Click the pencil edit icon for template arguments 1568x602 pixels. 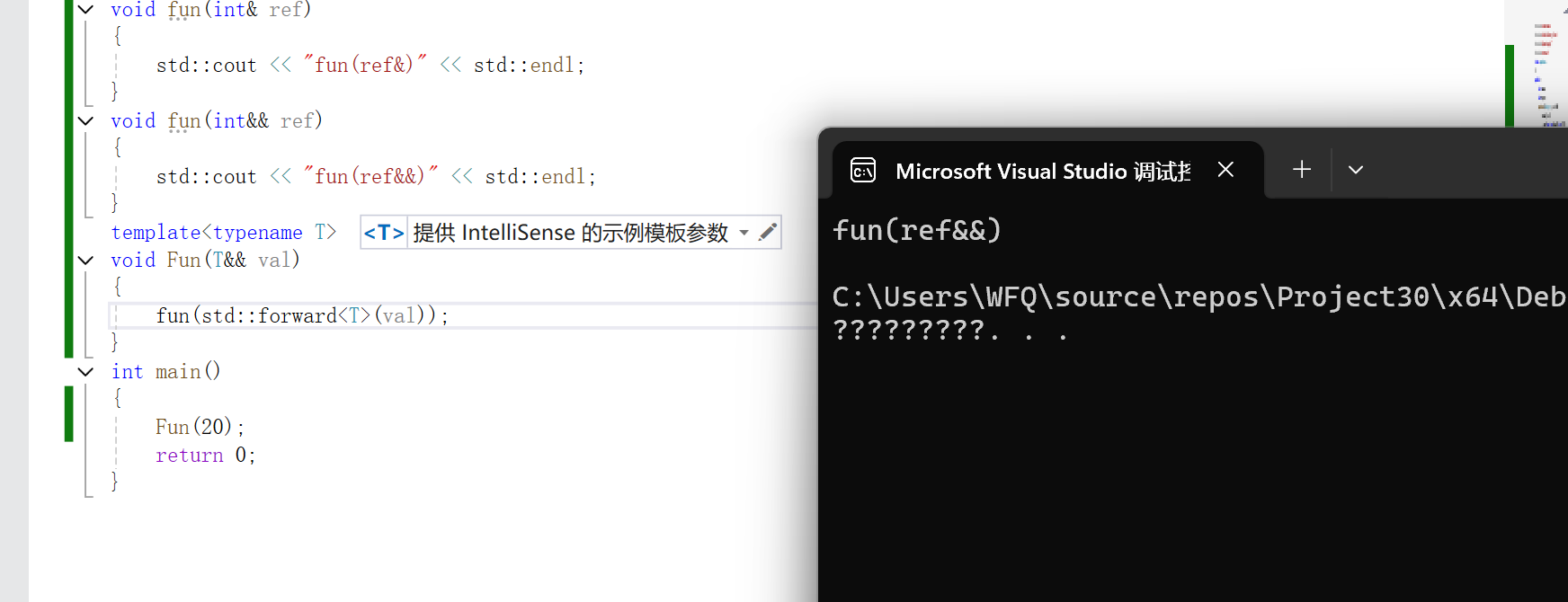pos(767,233)
